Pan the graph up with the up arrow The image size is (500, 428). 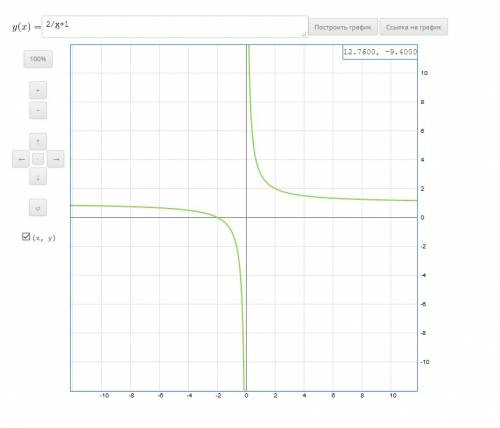point(38,141)
